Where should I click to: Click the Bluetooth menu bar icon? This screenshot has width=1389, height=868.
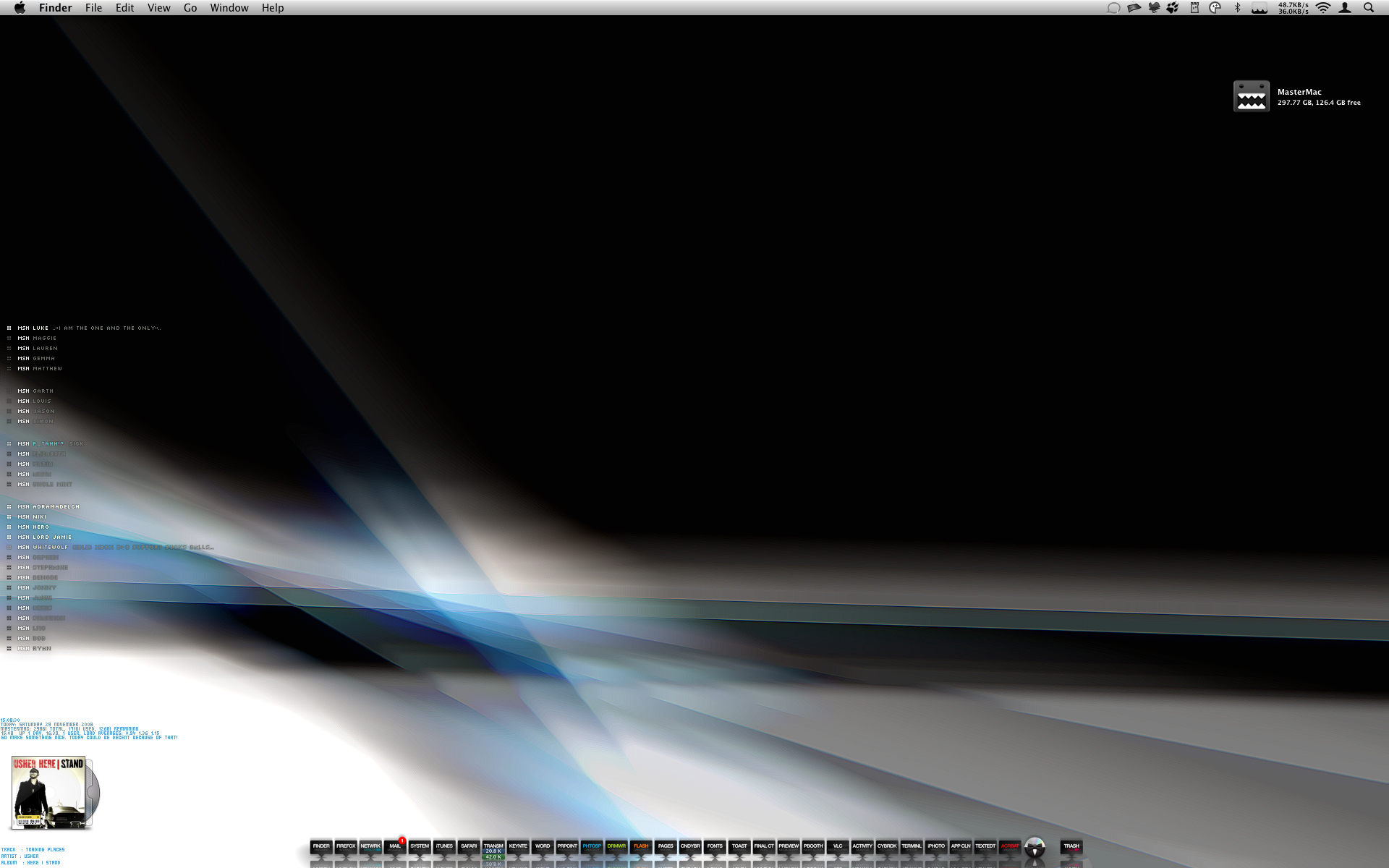pos(1237,8)
